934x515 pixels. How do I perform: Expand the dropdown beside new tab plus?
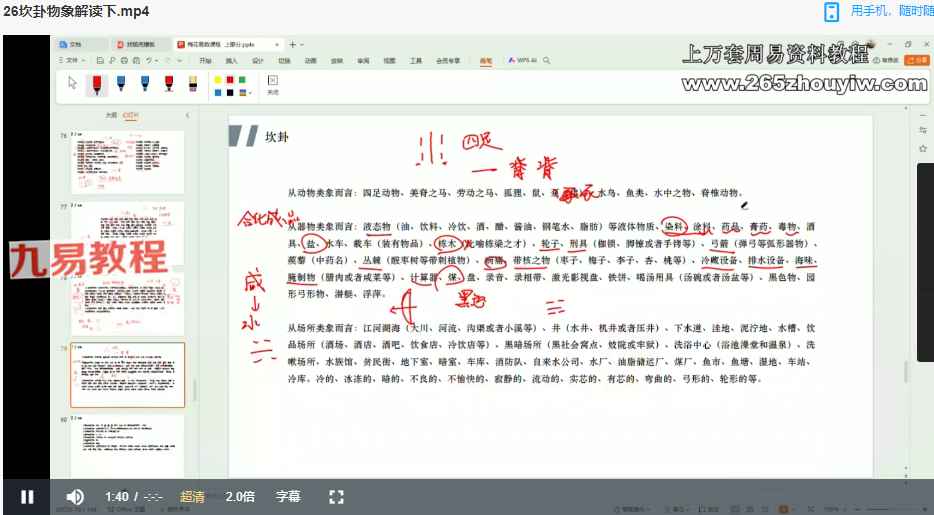point(302,45)
